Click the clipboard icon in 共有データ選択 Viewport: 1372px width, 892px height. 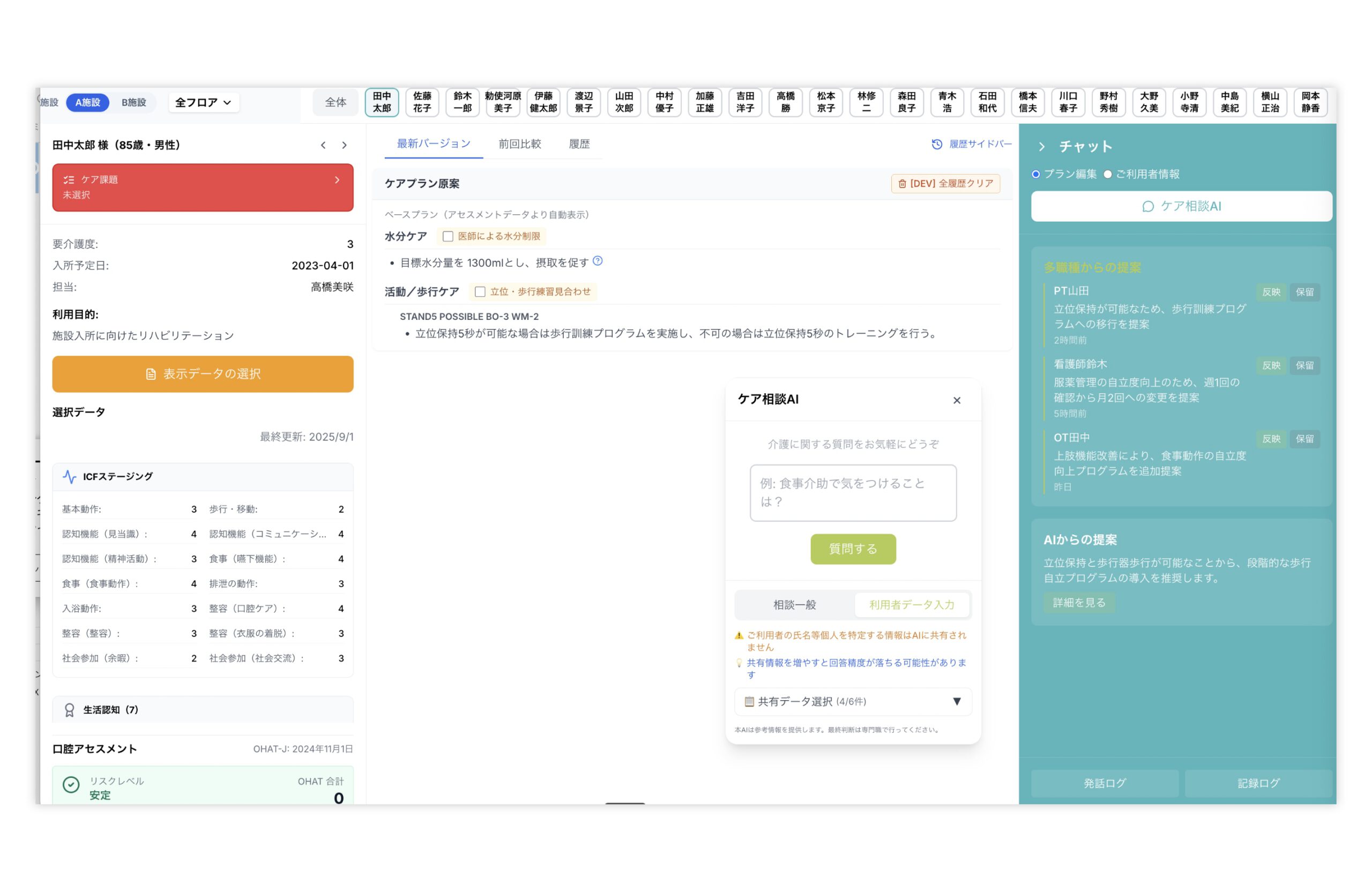[749, 702]
